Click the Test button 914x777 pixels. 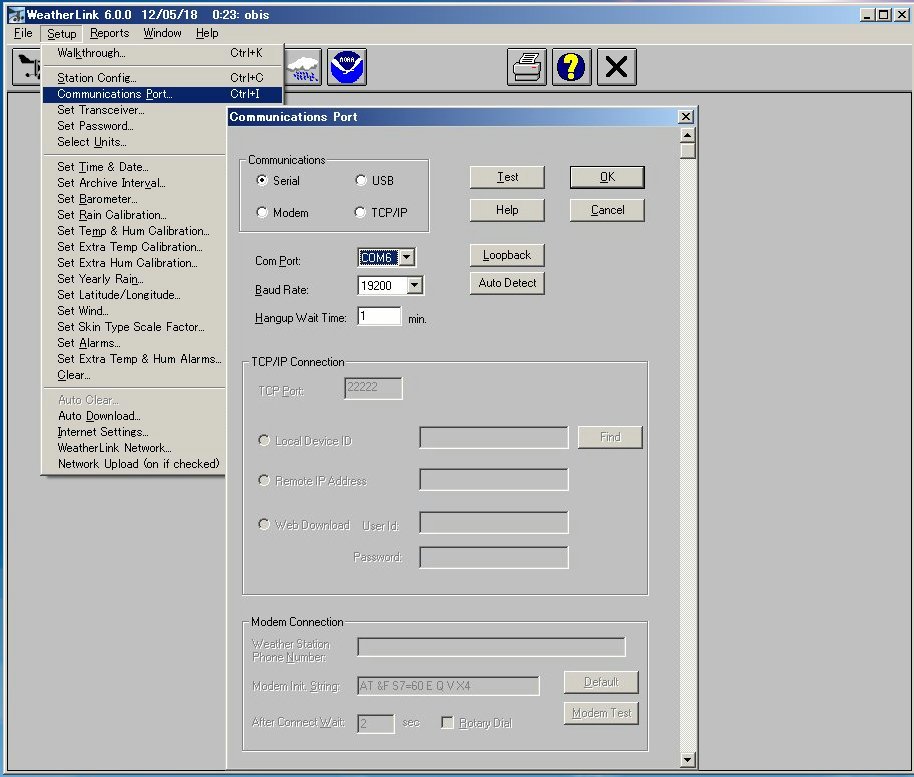[507, 177]
